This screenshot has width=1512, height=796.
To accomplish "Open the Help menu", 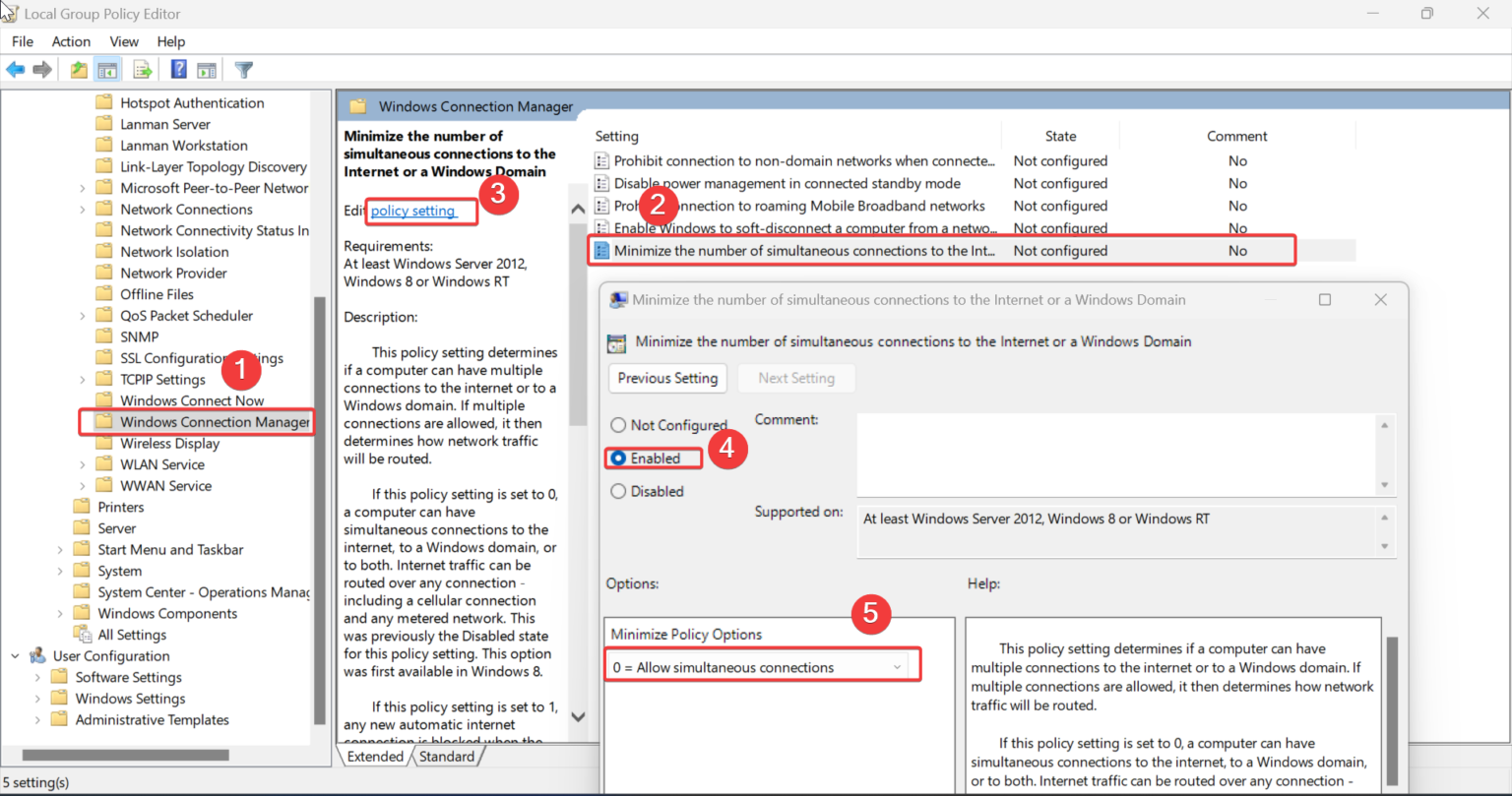I will [x=171, y=41].
